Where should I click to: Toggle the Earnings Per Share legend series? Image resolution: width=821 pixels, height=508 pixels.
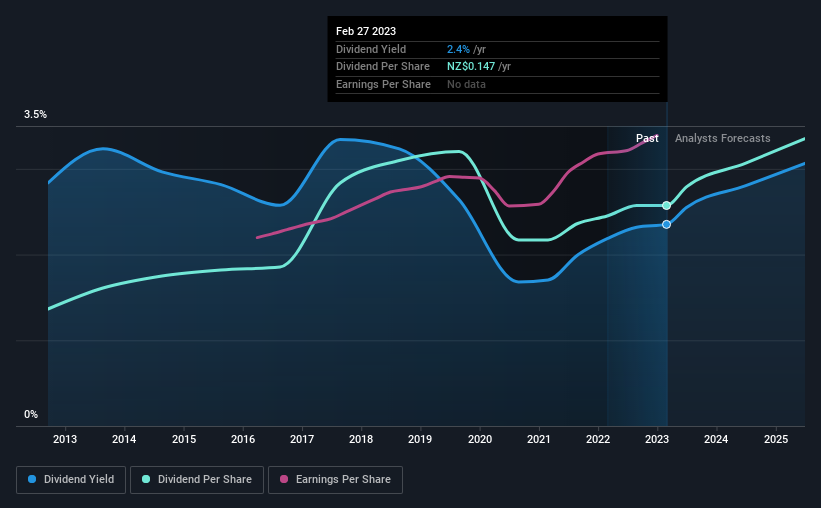[335, 480]
